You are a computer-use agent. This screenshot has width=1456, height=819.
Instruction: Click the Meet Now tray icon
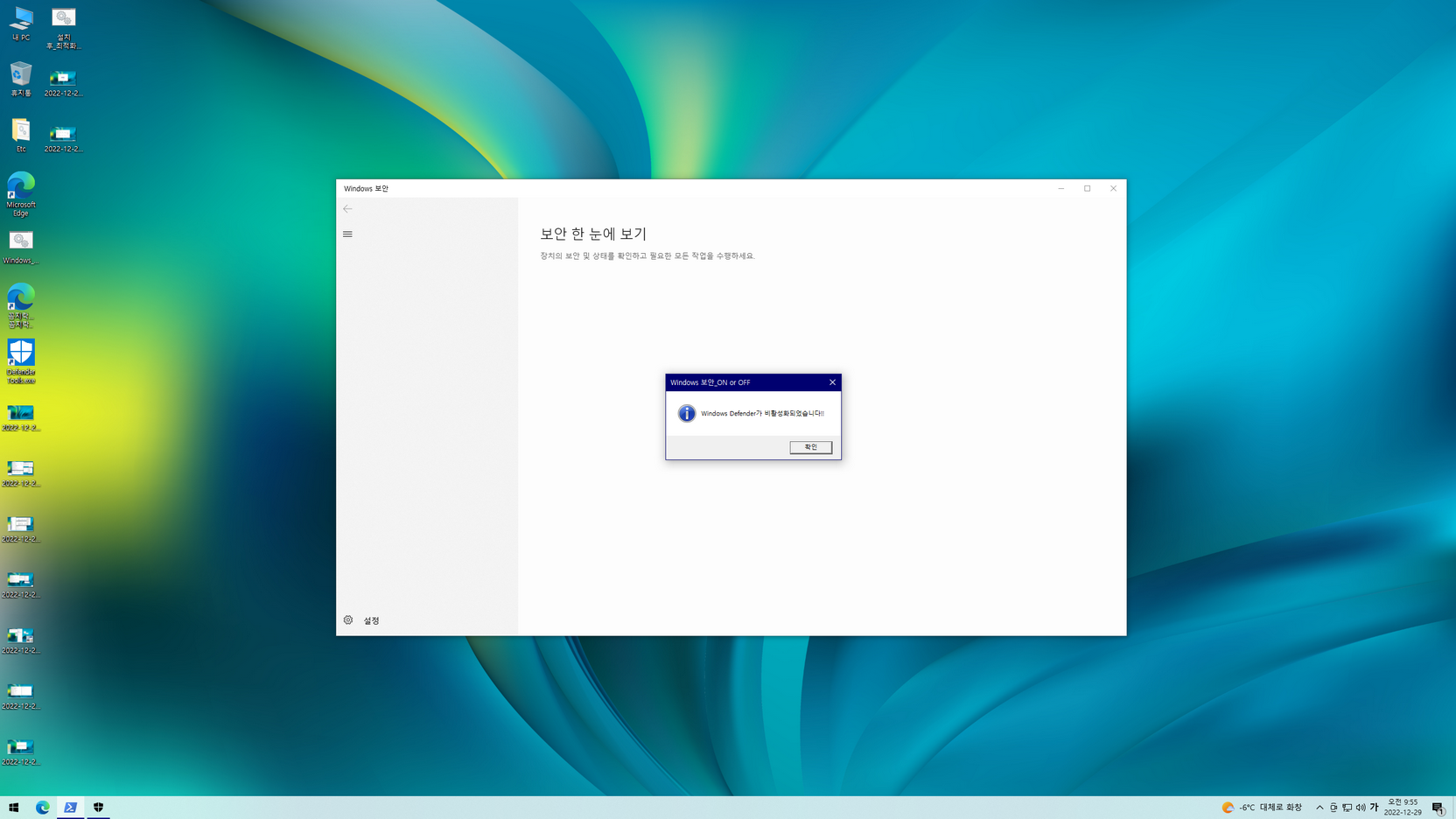(1333, 808)
